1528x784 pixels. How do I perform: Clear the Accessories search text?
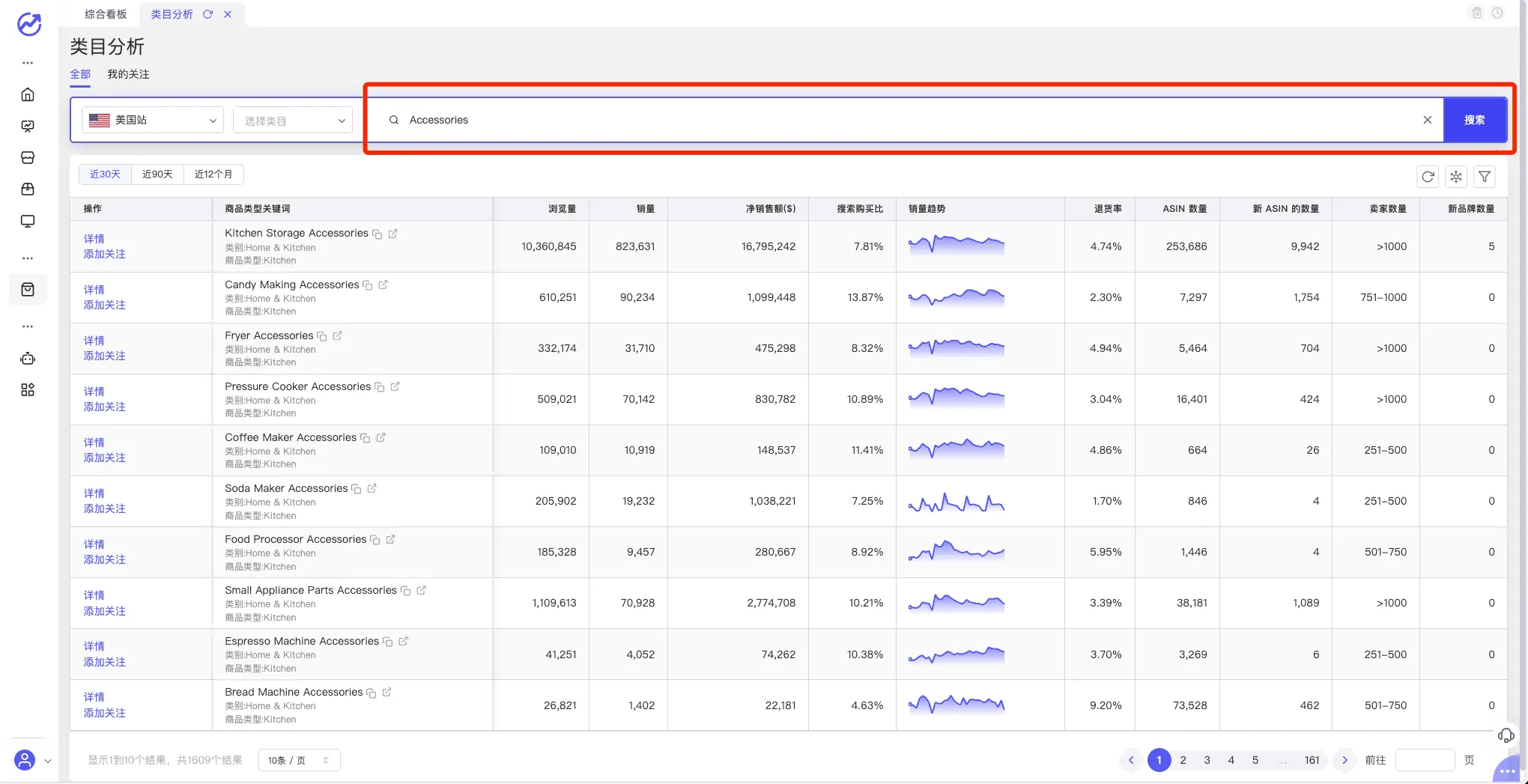point(1428,120)
